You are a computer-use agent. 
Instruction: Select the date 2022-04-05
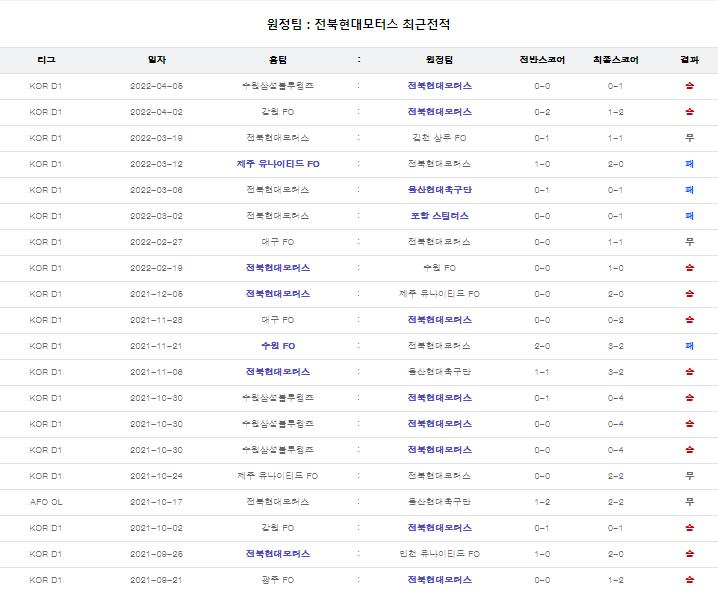[157, 86]
